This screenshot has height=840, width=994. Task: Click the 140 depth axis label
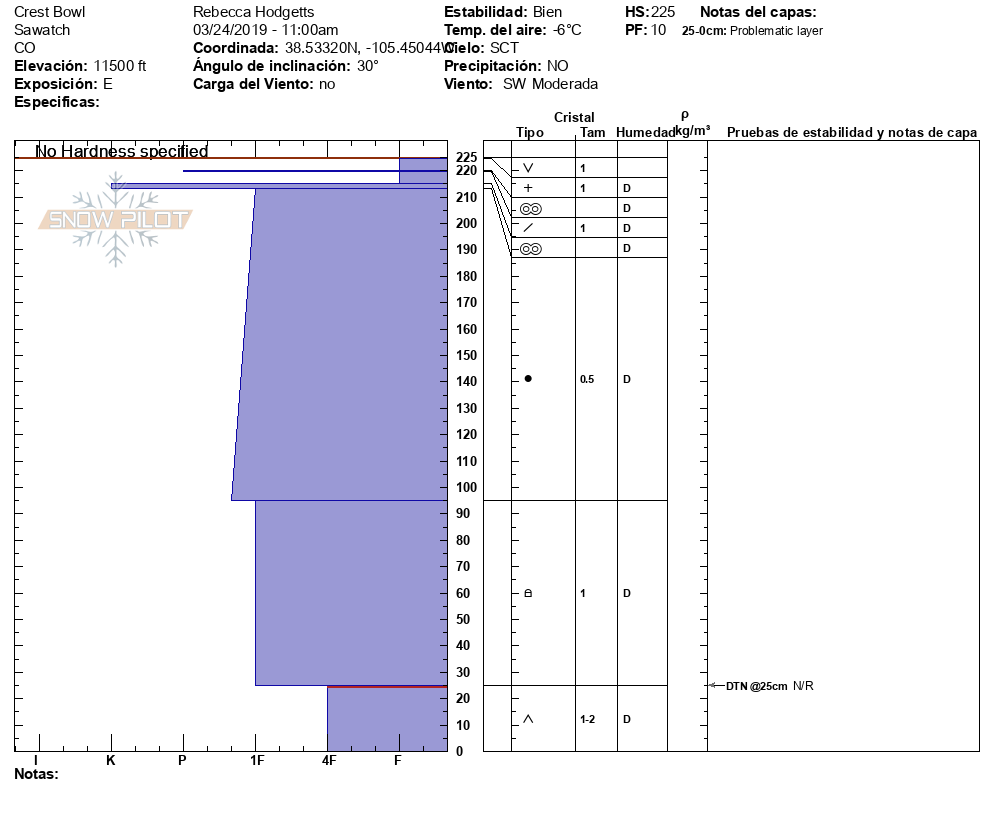coord(467,381)
